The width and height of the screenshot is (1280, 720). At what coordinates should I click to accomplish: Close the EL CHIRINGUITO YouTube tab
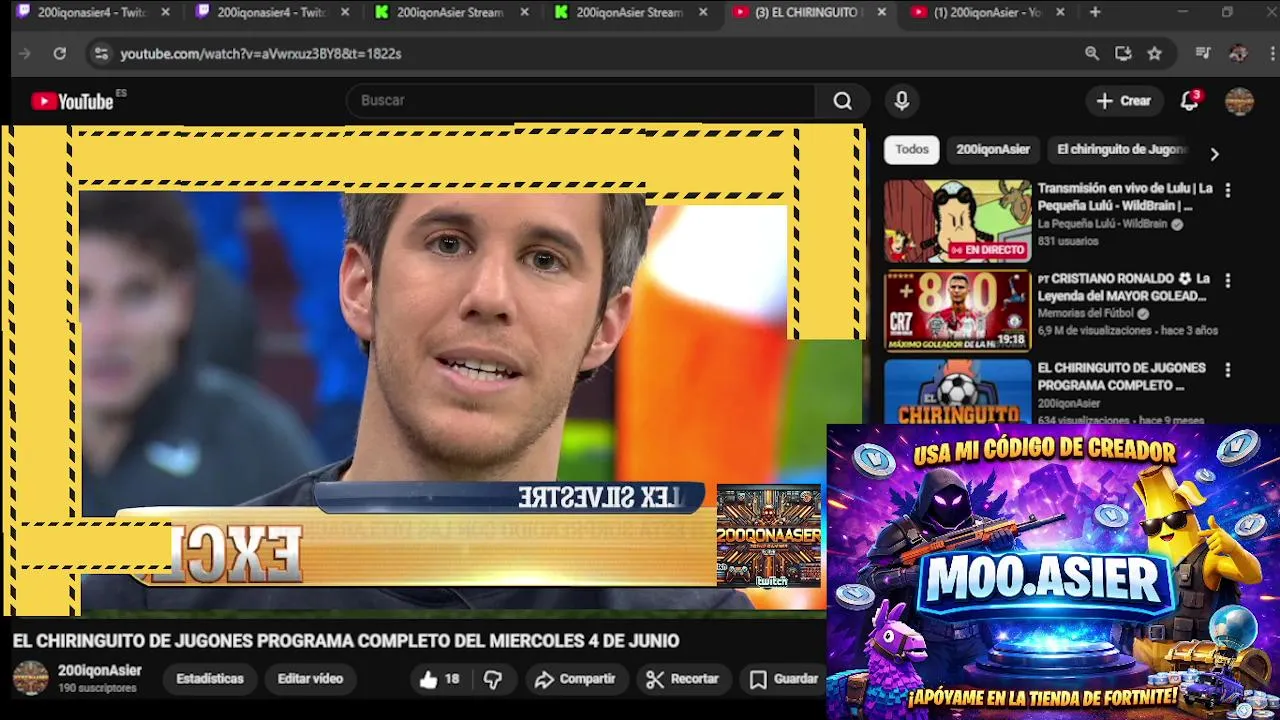[881, 12]
